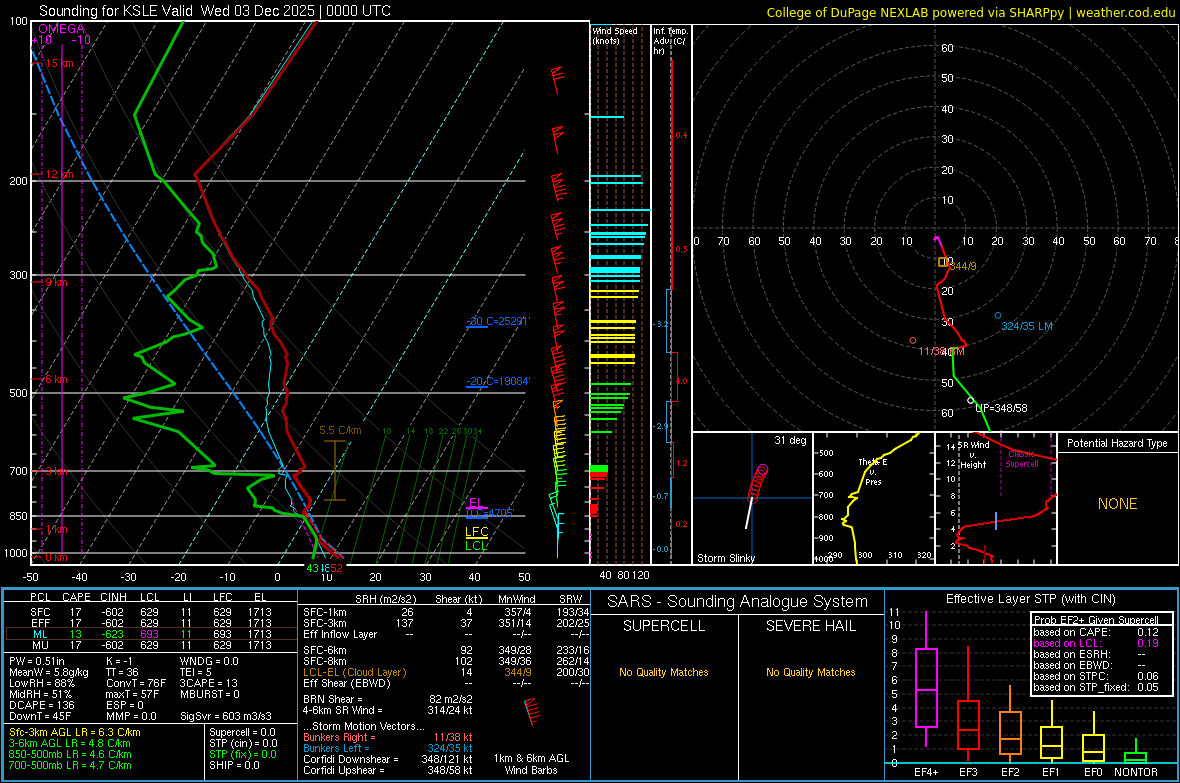
Task: Click the Effective Layer STP (with CIN) title
Action: point(1030,599)
